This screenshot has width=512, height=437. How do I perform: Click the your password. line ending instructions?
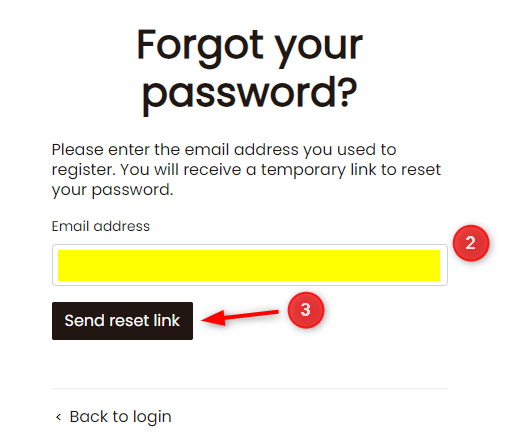[x=112, y=190]
